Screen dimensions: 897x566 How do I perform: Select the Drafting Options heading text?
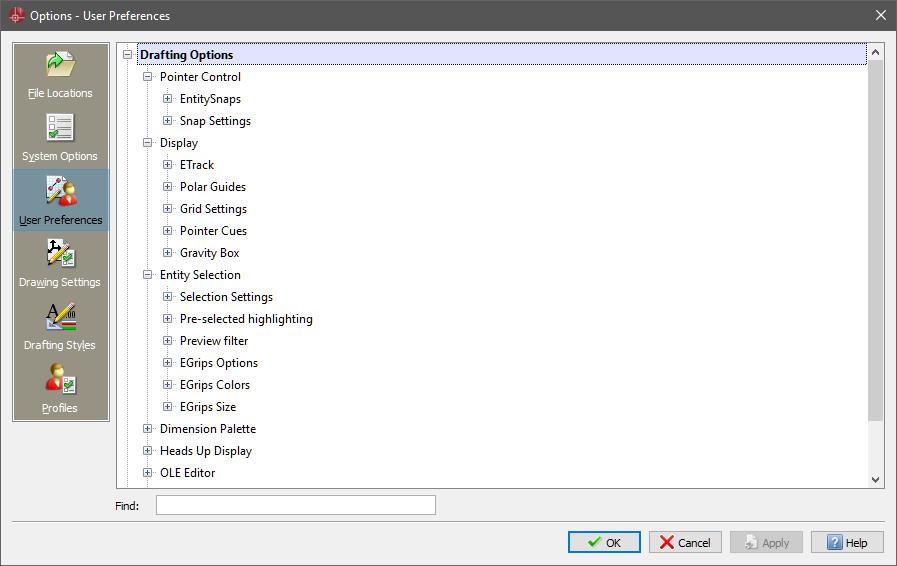point(186,55)
